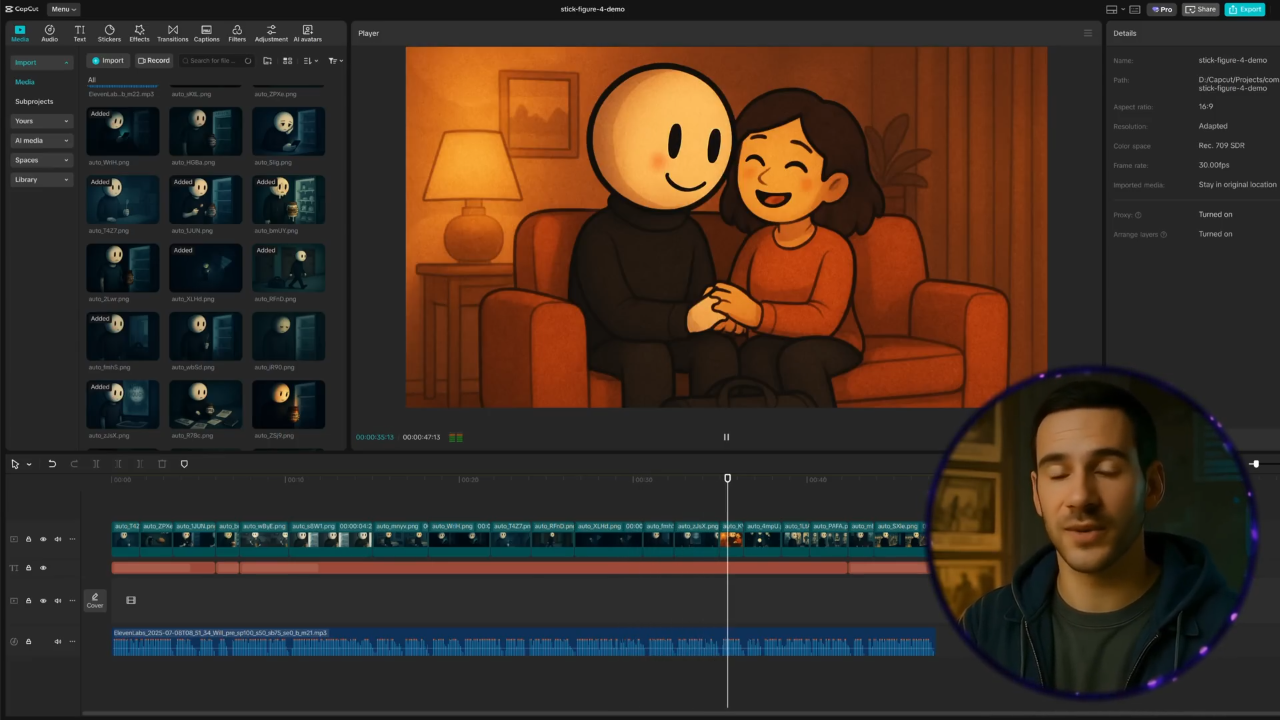
Task: Open main video track more options
Action: click(72, 539)
